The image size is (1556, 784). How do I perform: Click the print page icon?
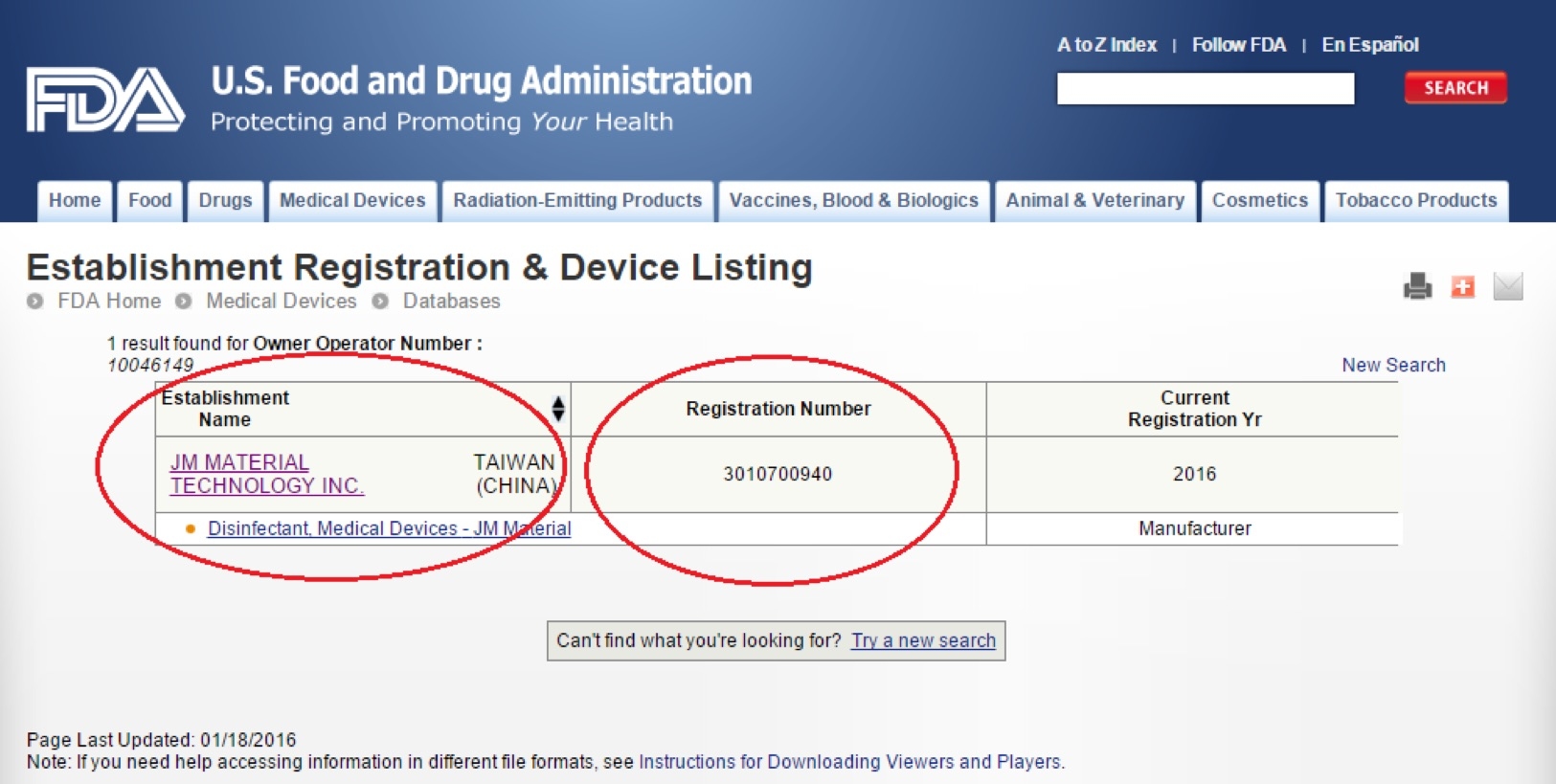coord(1417,286)
